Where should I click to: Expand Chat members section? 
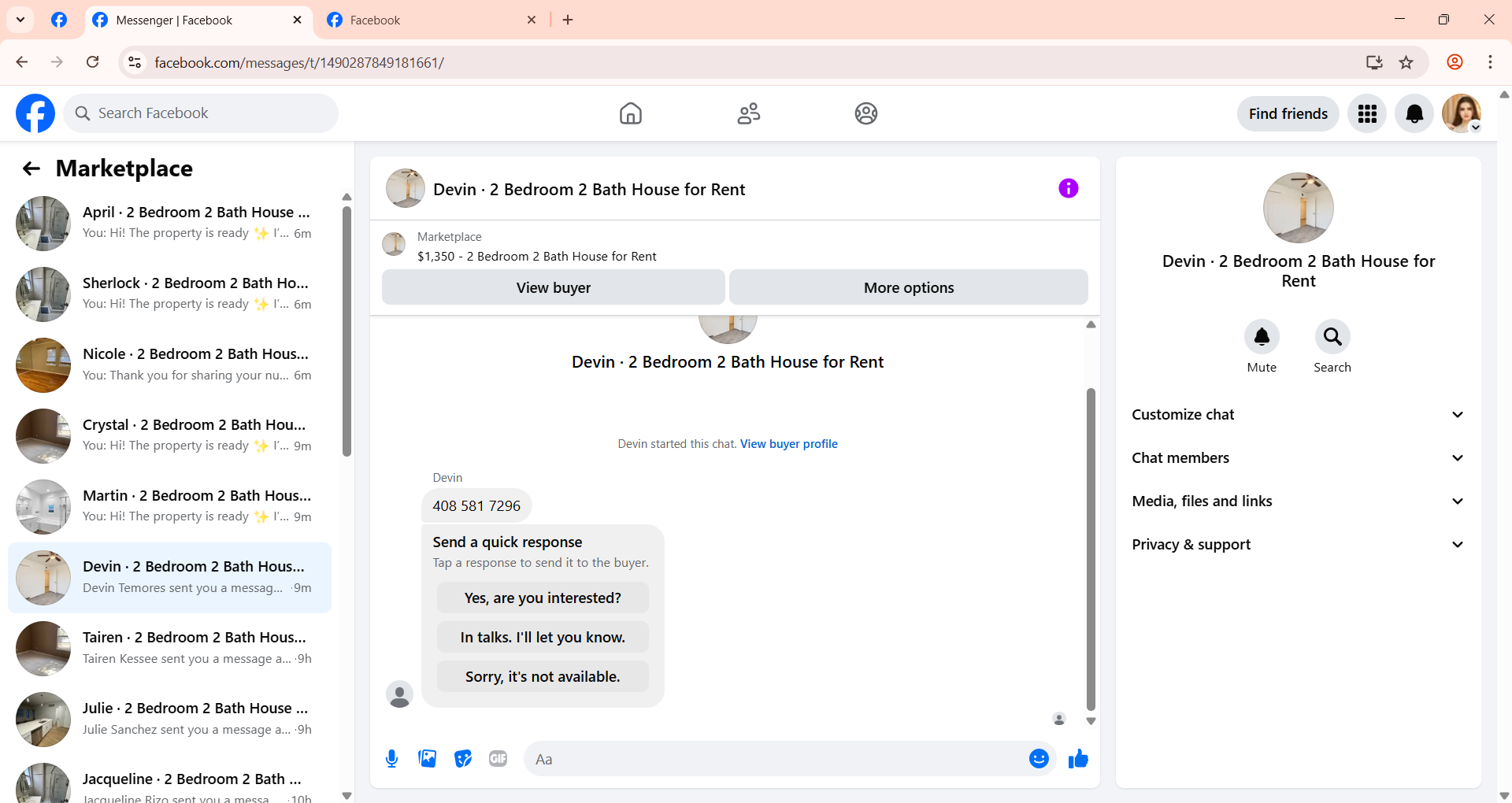point(1298,458)
